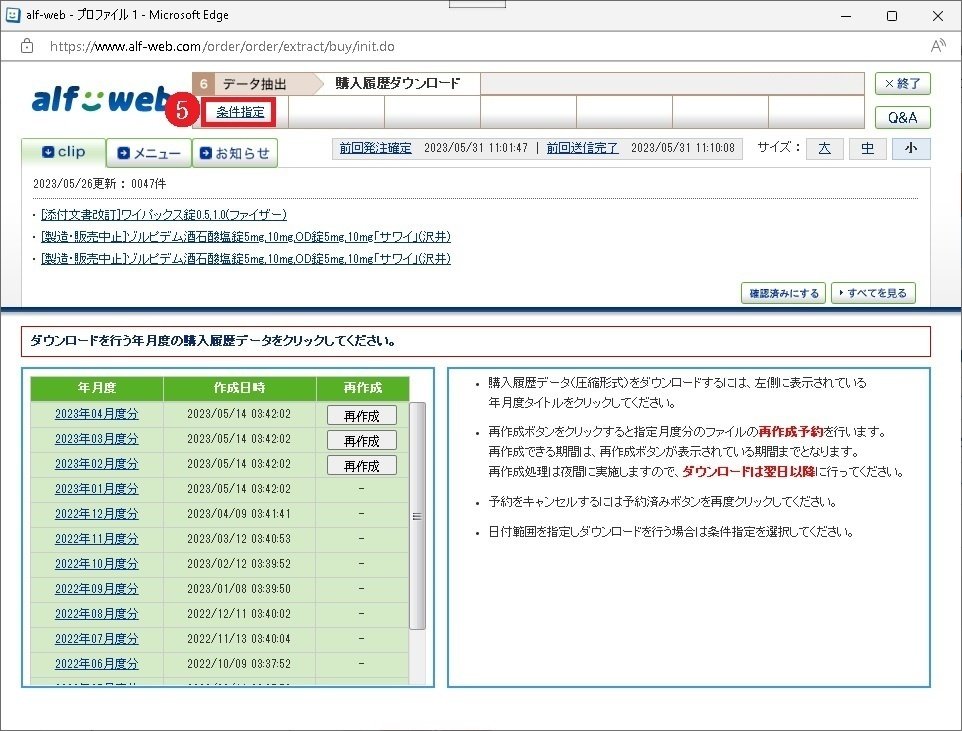Click 再作成 for 2023年03月度分
962x731 pixels.
coord(362,440)
